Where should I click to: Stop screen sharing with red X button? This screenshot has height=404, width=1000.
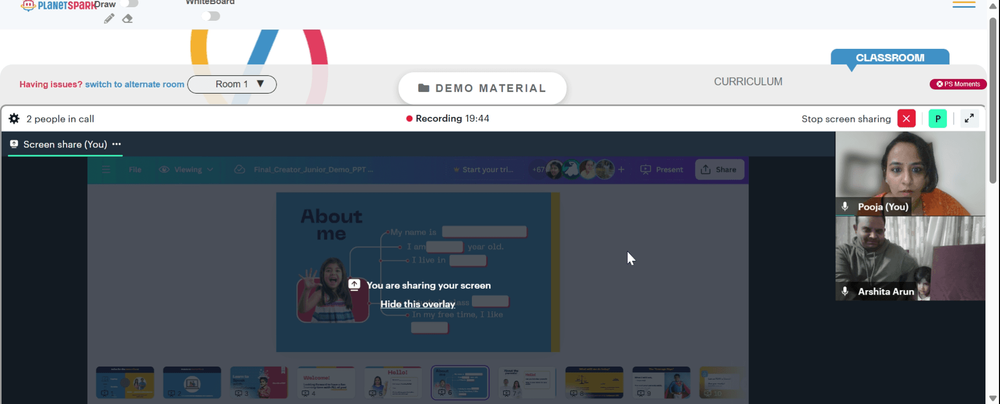[906, 119]
